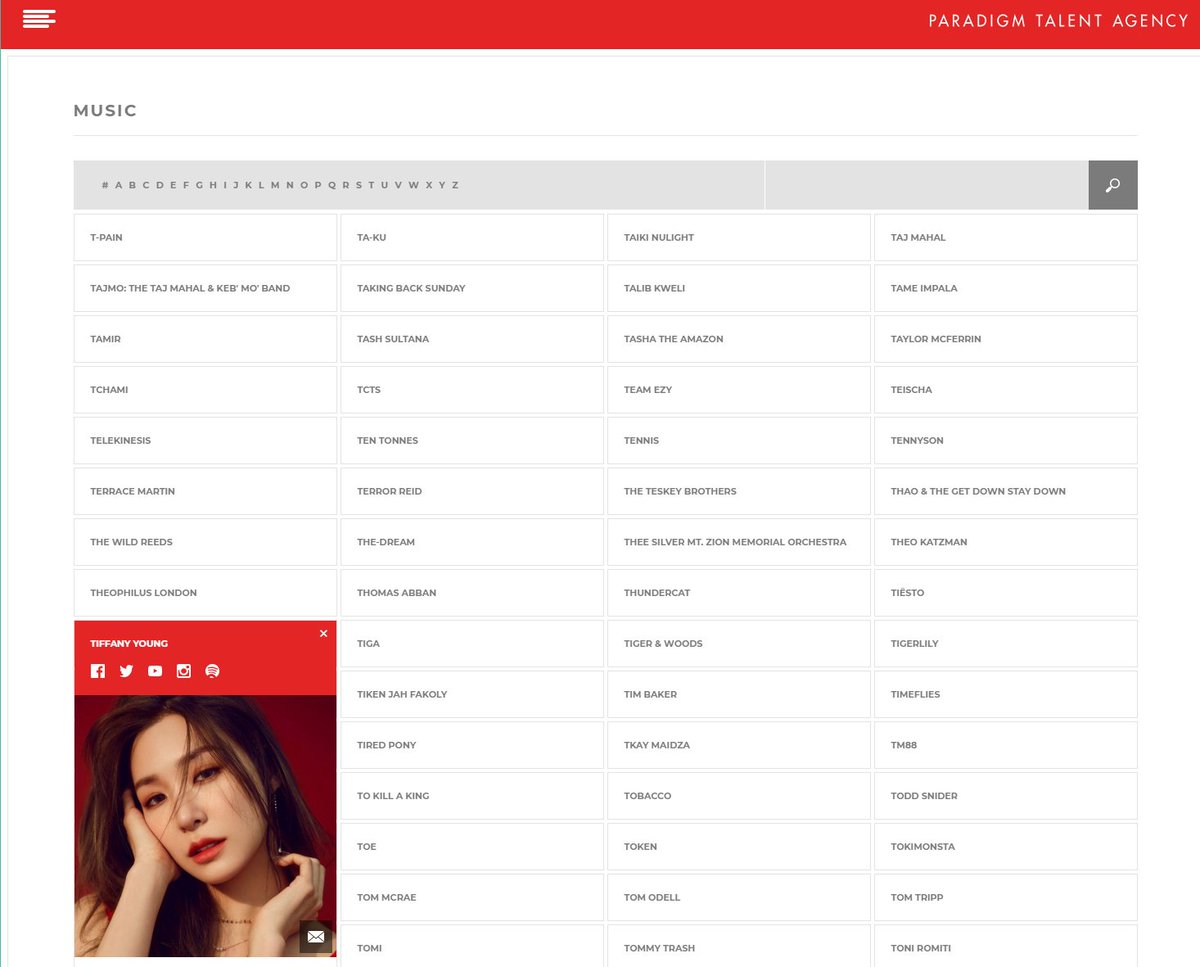Click the search magnifier button

tap(1112, 185)
